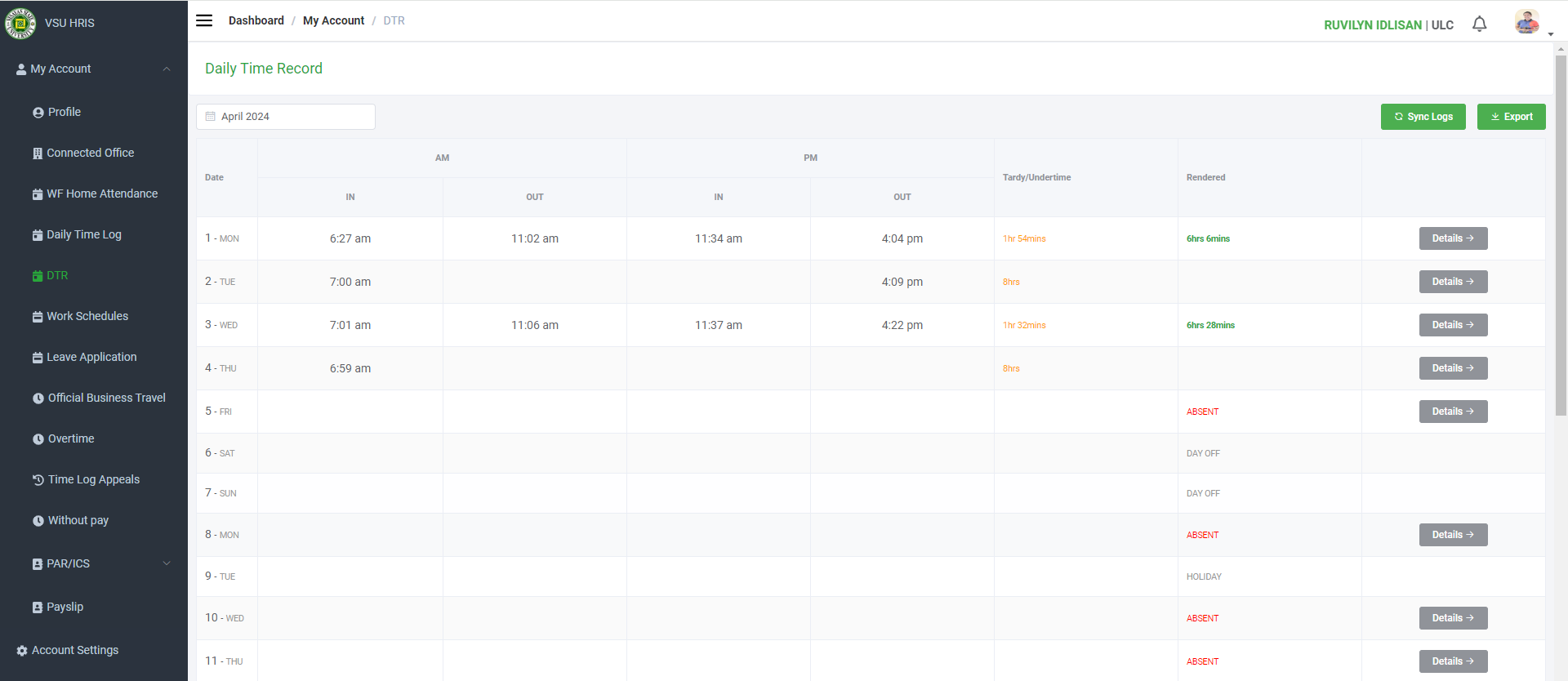Click the VSU HRIS logo
This screenshot has width=1568, height=681.
click(x=20, y=23)
